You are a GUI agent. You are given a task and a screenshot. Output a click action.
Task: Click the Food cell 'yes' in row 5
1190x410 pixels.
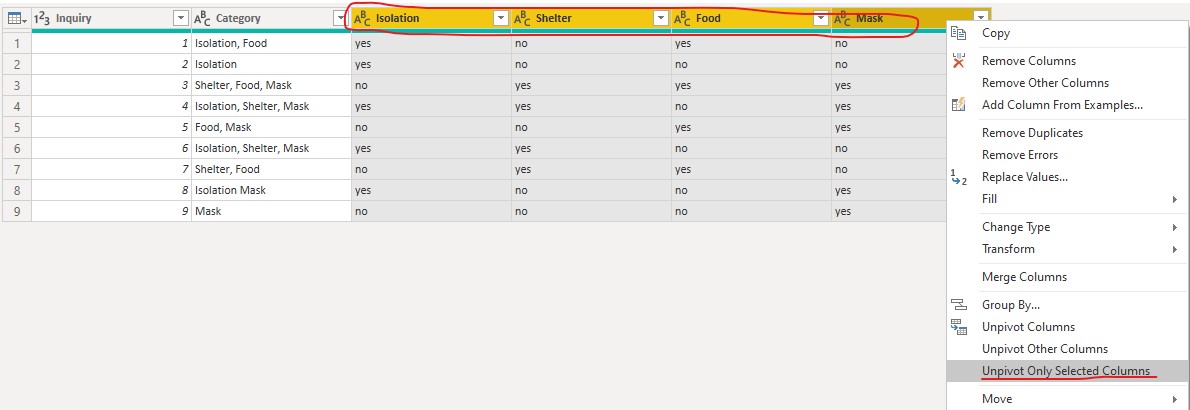point(751,128)
